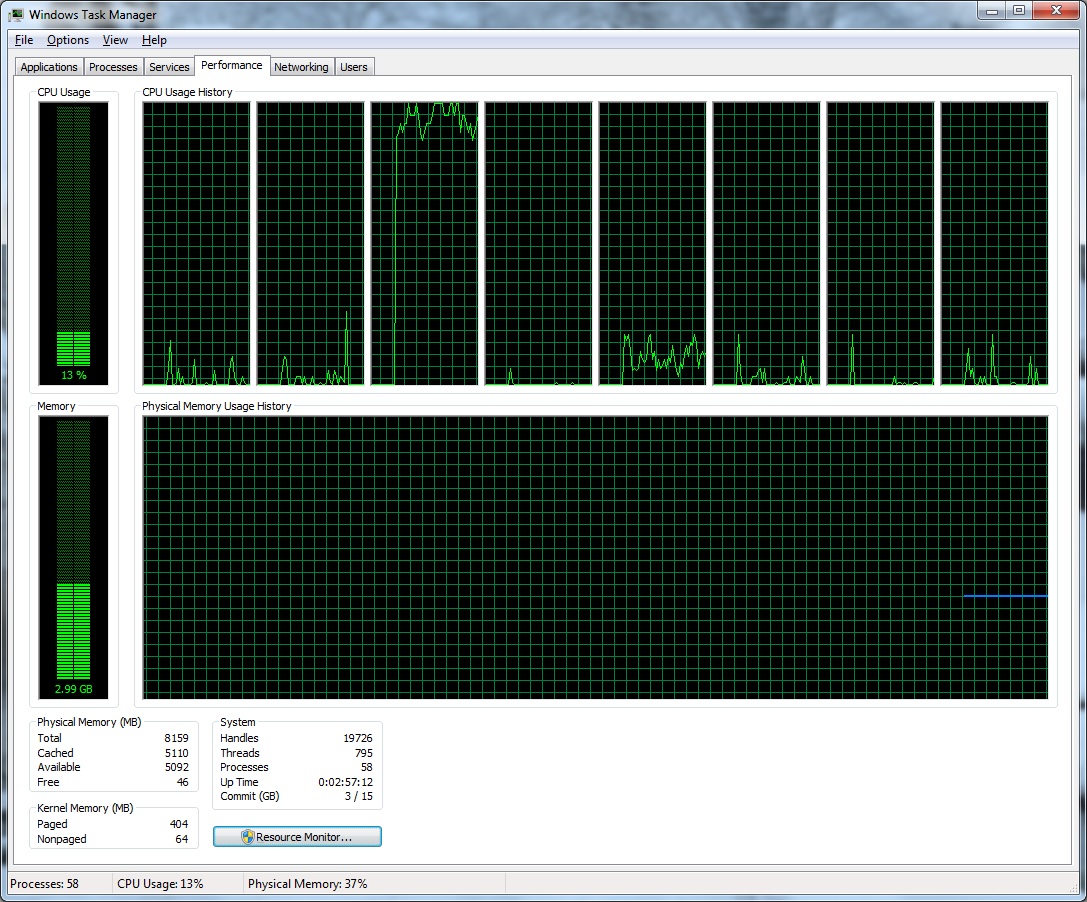The height and width of the screenshot is (902, 1087).
Task: Click the seventh CPU core history graph
Action: coord(880,243)
